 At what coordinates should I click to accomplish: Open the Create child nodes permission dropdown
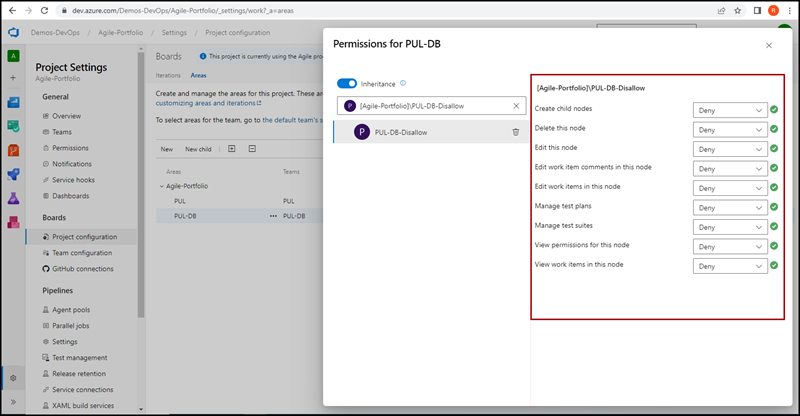click(730, 110)
